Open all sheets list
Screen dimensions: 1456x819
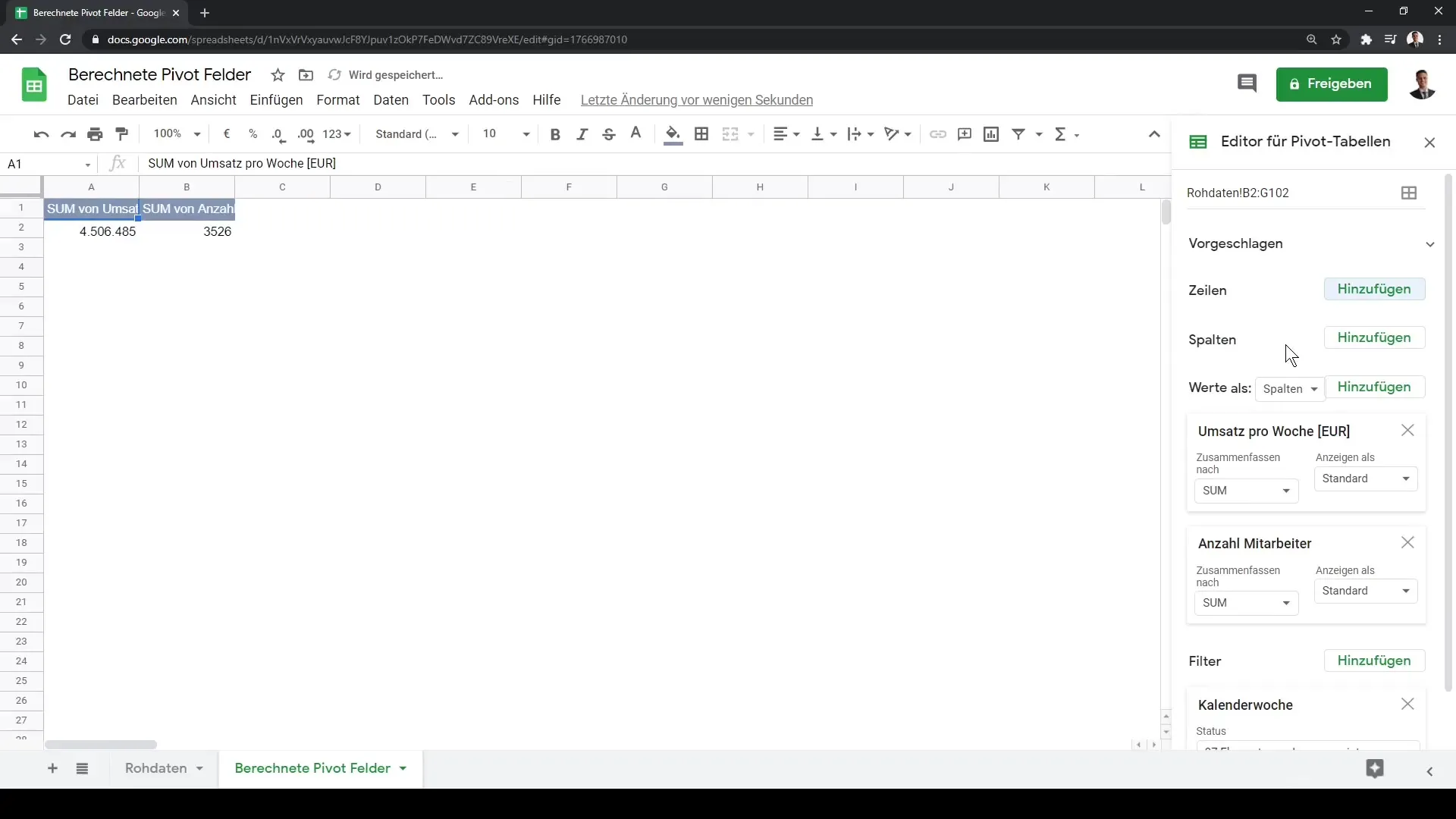(83, 769)
